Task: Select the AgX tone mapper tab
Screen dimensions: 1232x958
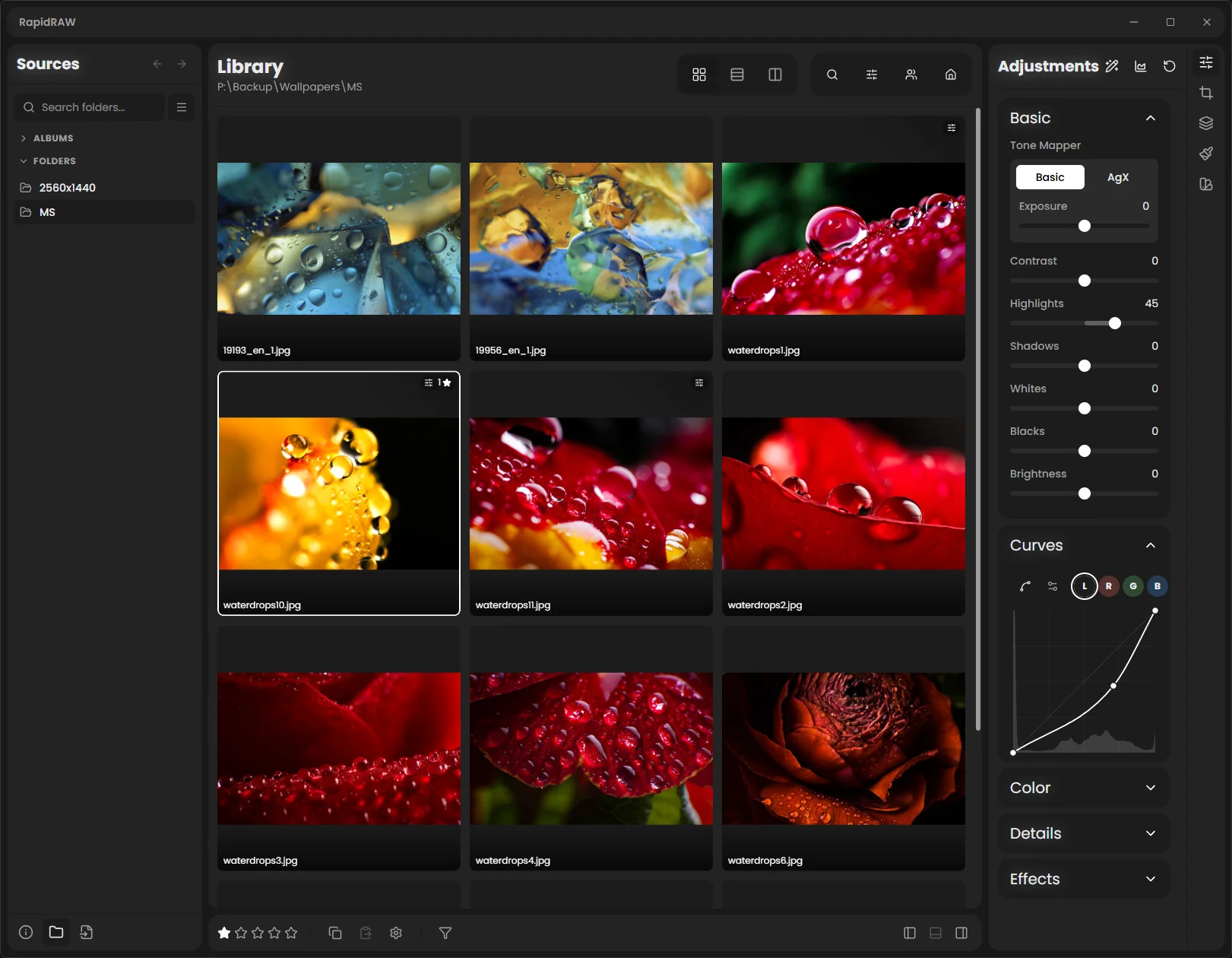Action: tap(1118, 177)
